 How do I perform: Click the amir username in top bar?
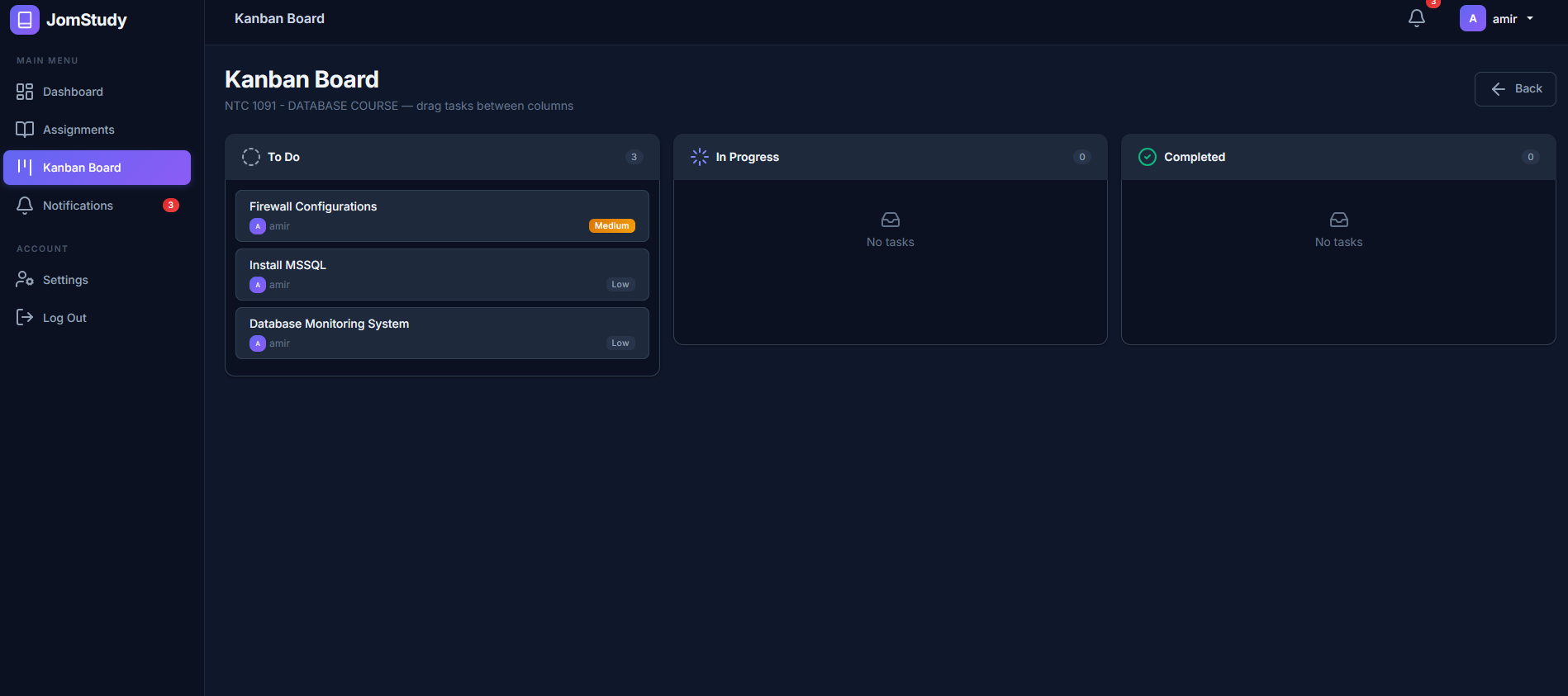pos(1504,19)
